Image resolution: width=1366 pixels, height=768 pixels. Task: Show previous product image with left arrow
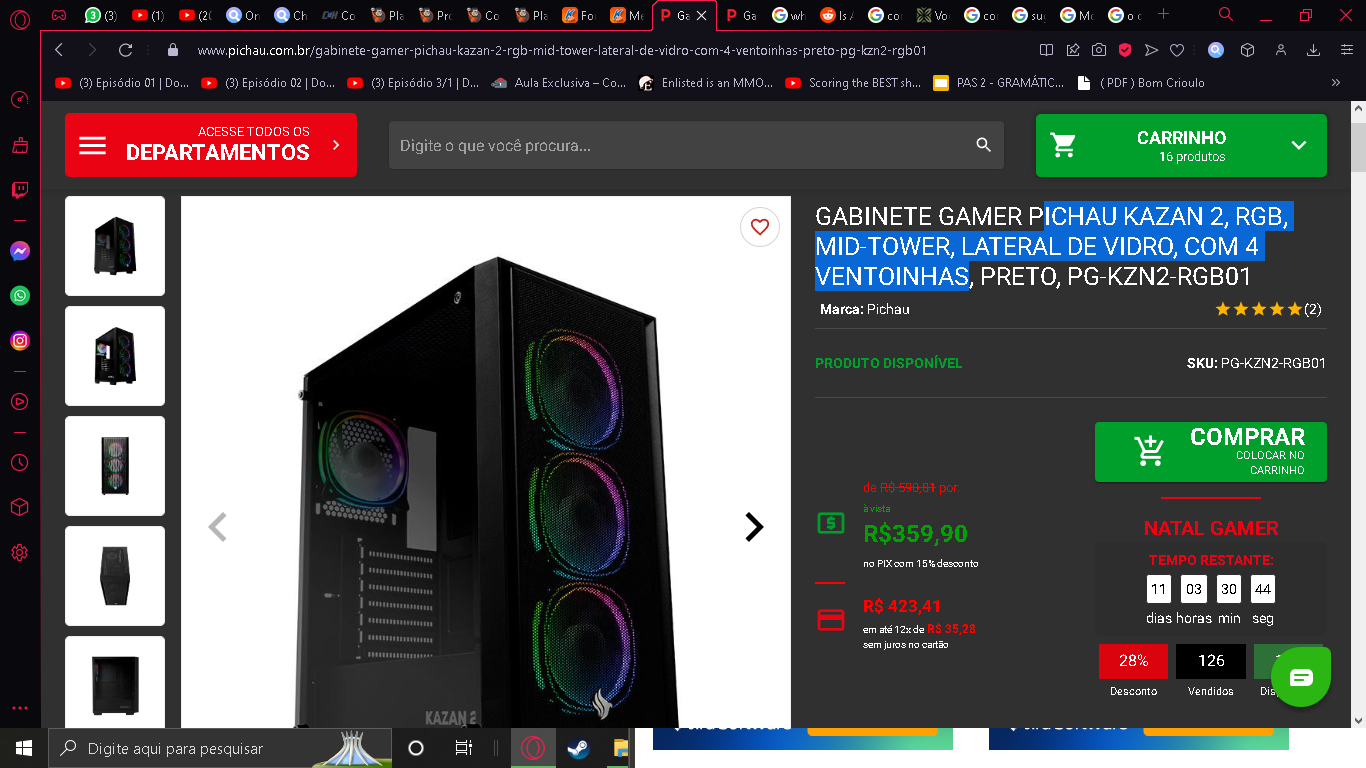coord(217,527)
